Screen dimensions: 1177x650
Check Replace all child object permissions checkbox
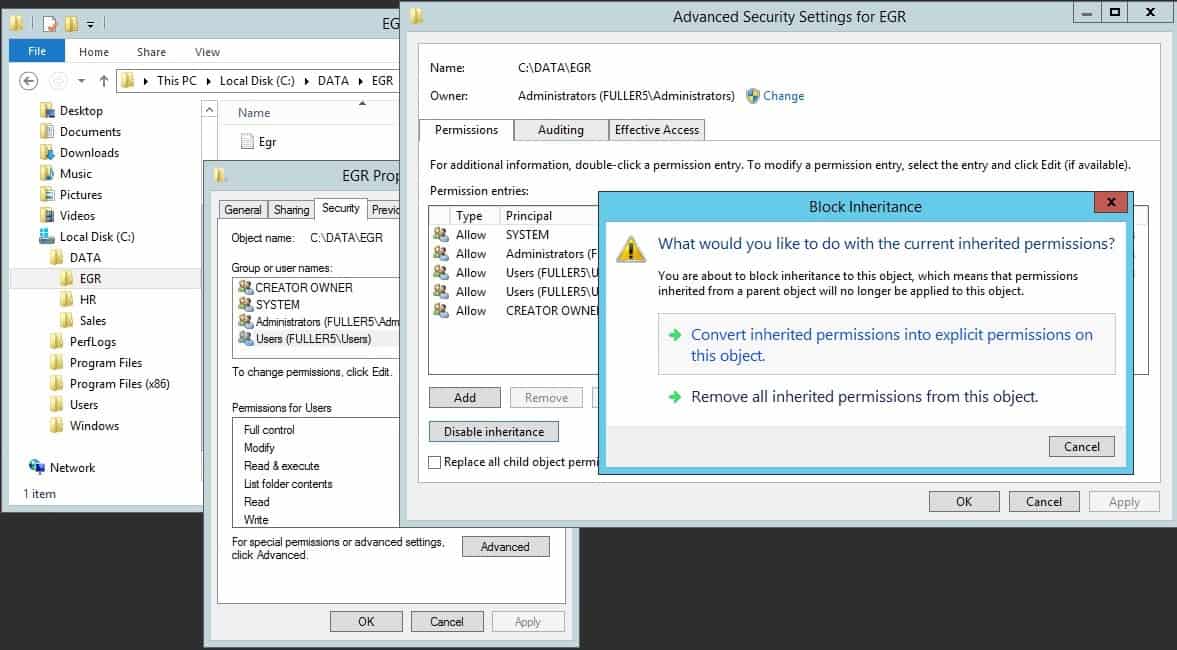point(434,462)
